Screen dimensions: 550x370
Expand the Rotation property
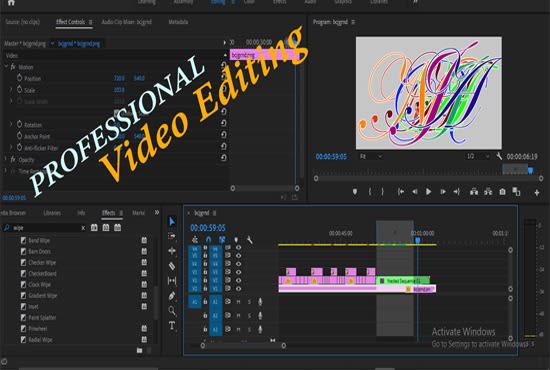11,124
